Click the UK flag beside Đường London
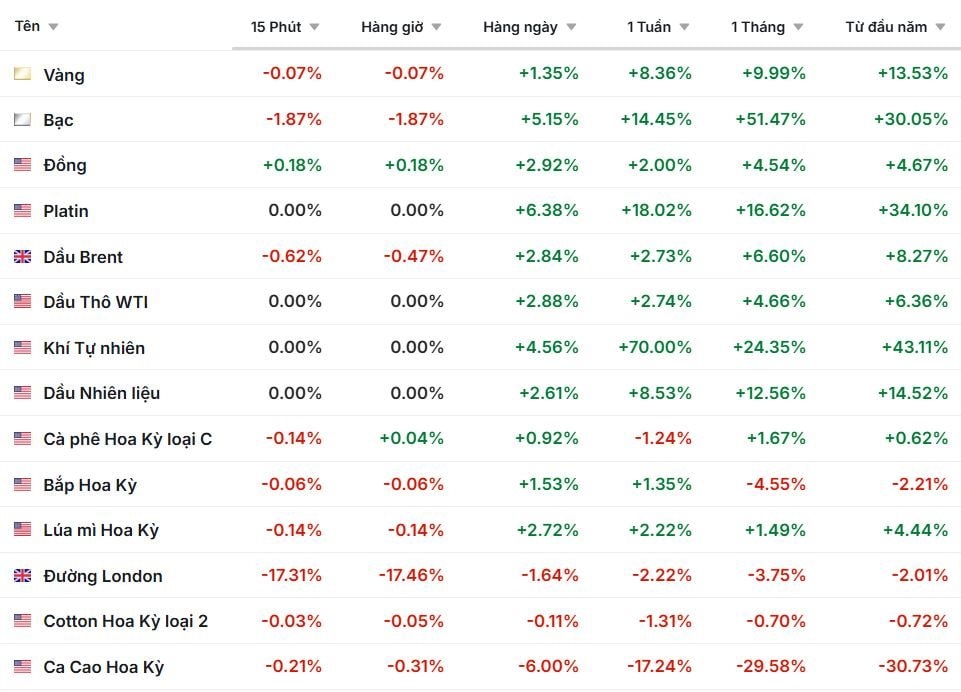 22,576
